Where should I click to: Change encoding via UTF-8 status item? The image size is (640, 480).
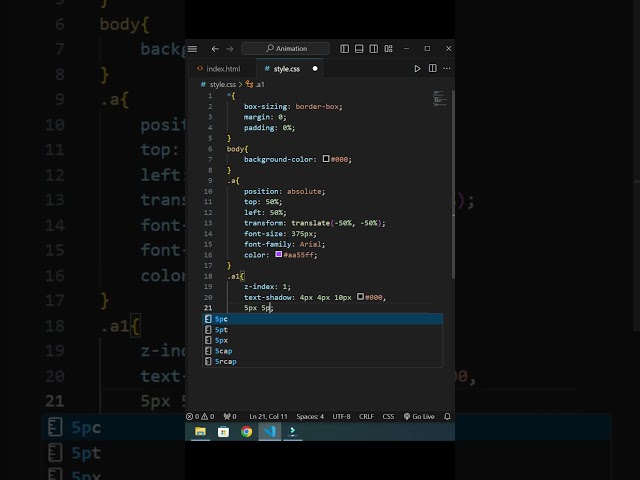(x=341, y=416)
